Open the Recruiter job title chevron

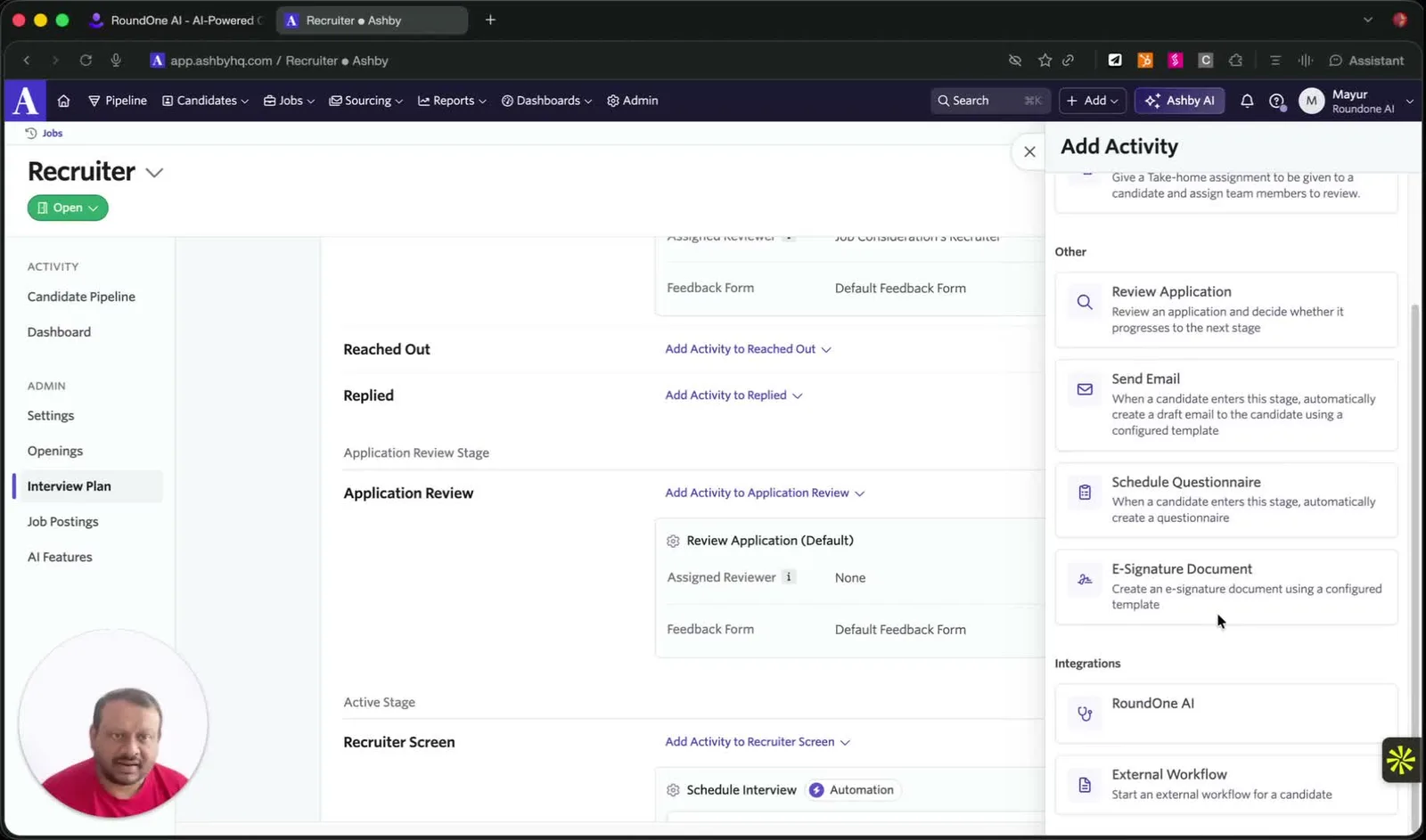(154, 173)
